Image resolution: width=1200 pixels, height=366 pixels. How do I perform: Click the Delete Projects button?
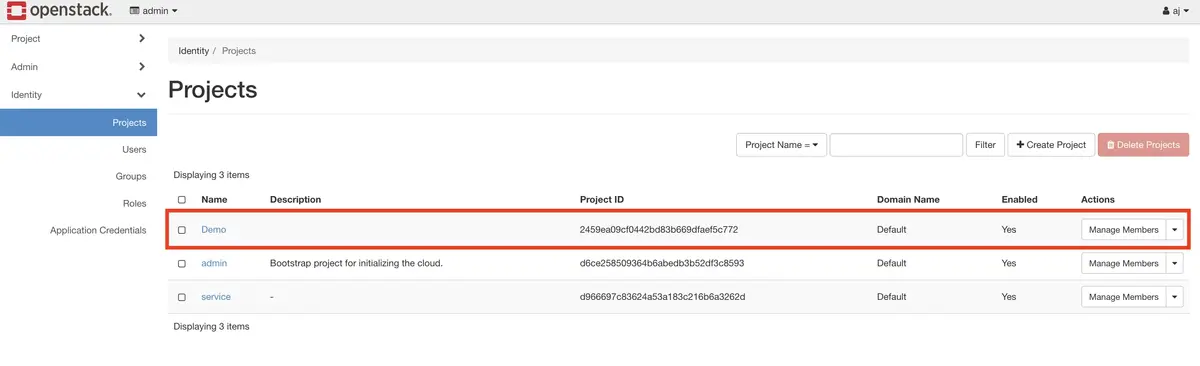pos(1143,145)
